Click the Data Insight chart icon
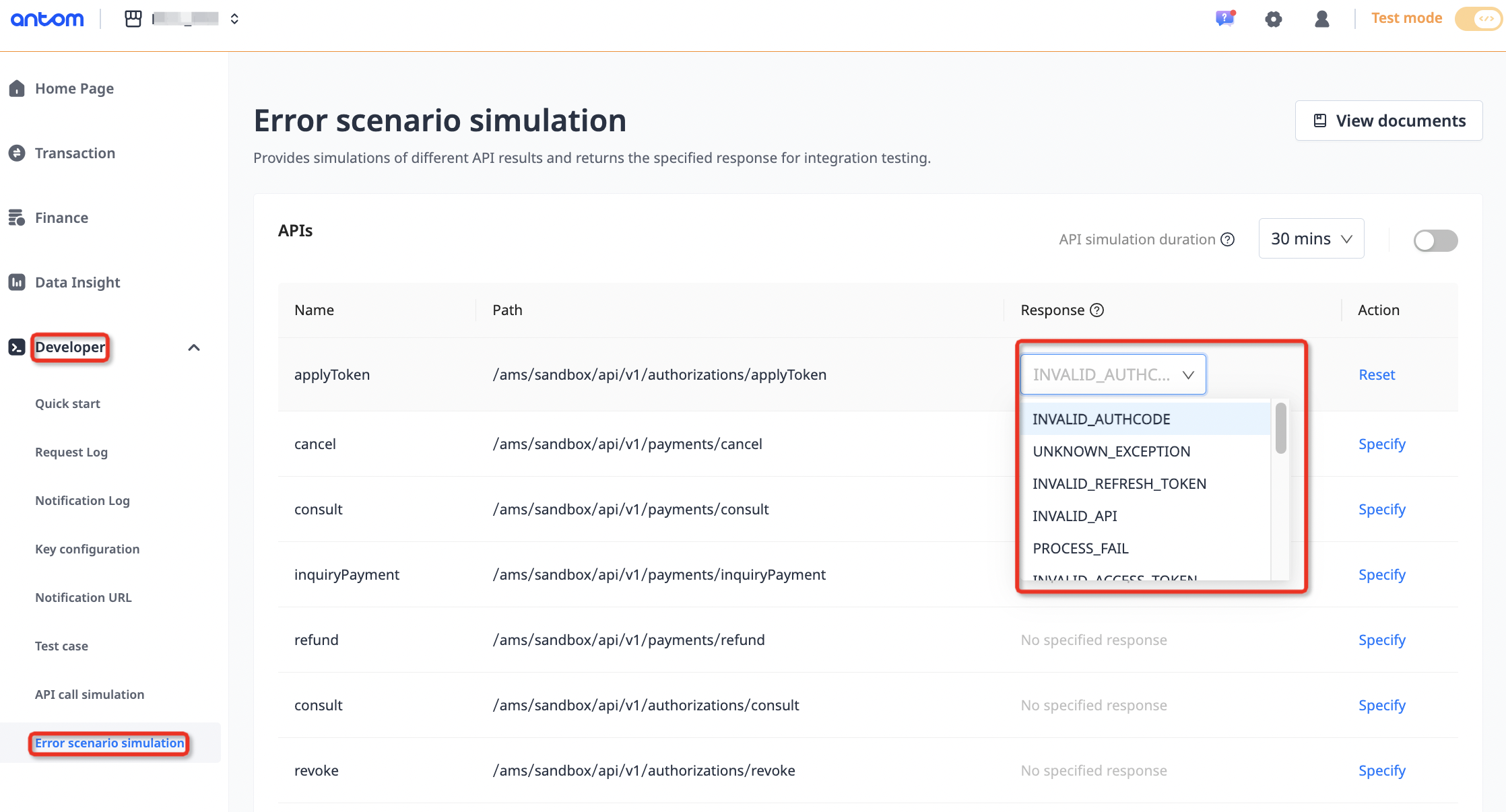The height and width of the screenshot is (812, 1506). [x=17, y=282]
